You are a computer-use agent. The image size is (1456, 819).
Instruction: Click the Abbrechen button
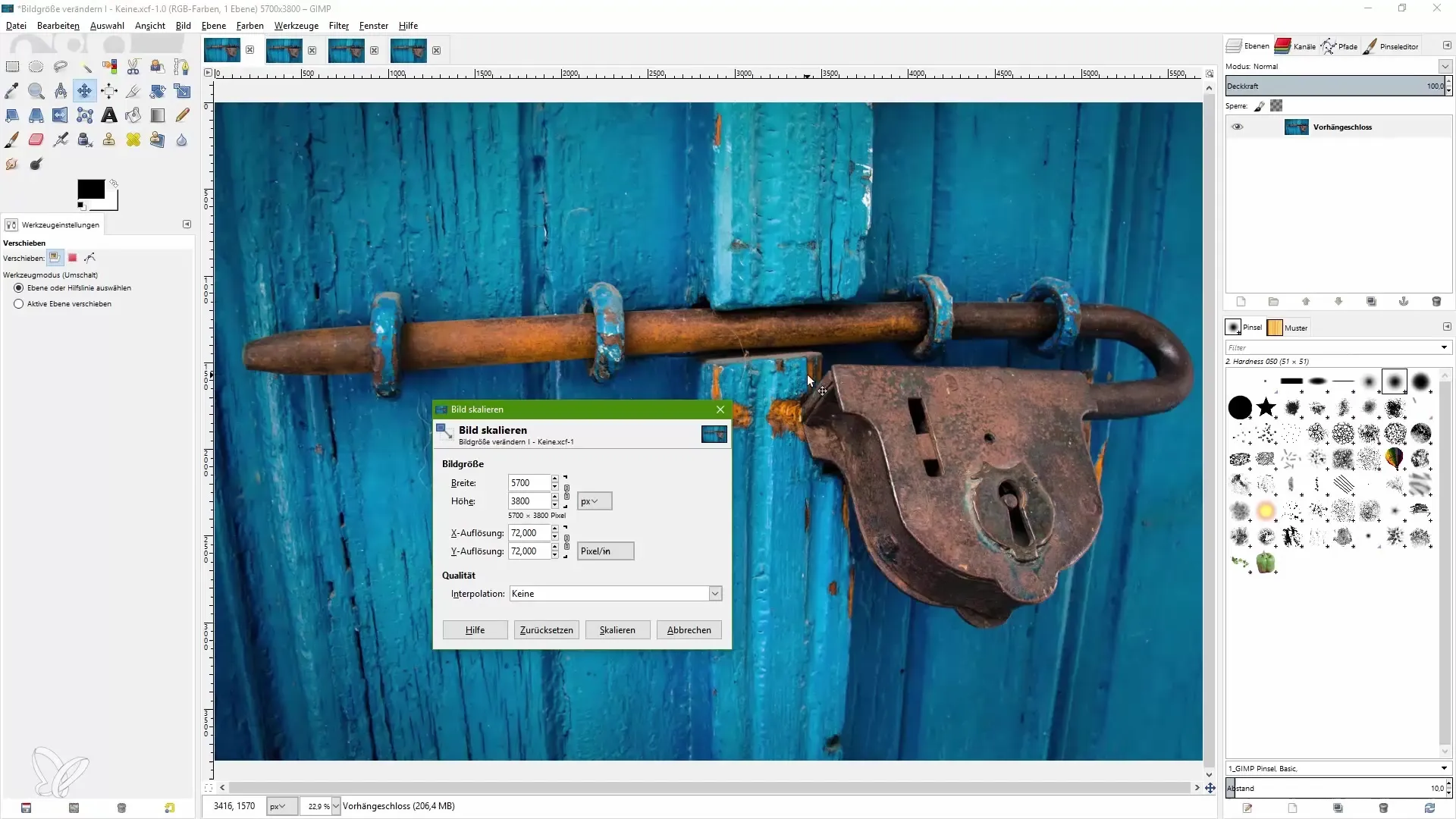pyautogui.click(x=689, y=630)
